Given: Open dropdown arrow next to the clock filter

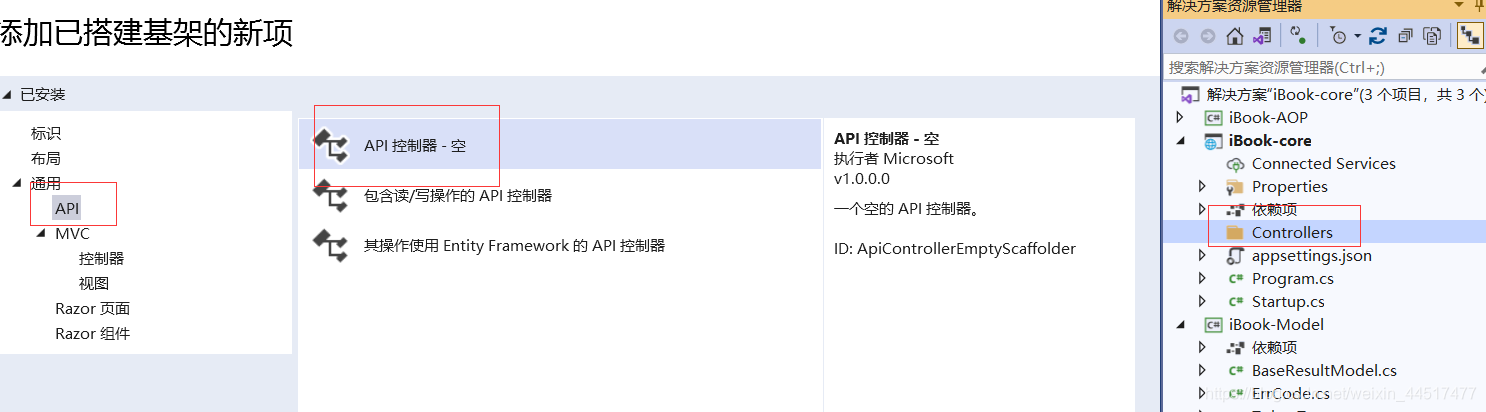Looking at the screenshot, I should (x=1358, y=37).
